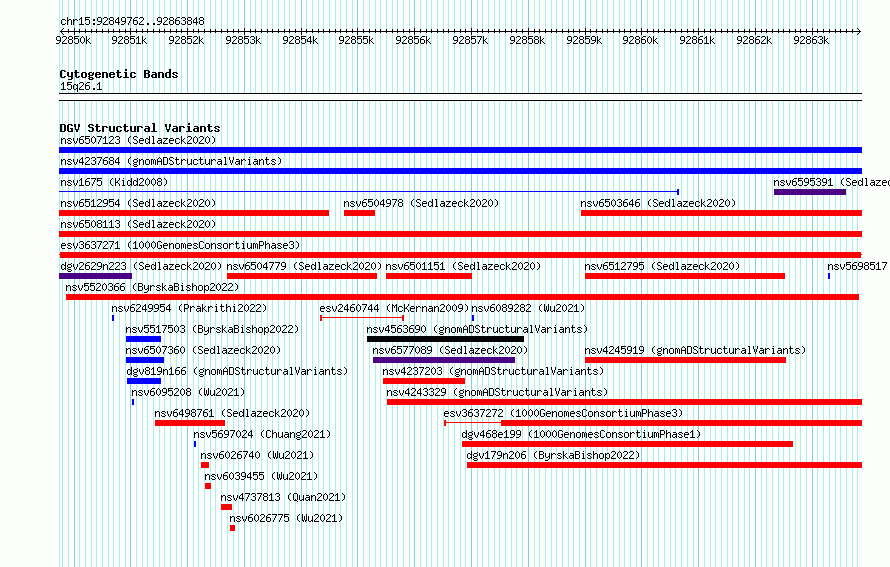Image resolution: width=890 pixels, height=567 pixels.
Task: Click esv3637272 (1000GenomesConsortiumPhase3) label
Action: 563,413
